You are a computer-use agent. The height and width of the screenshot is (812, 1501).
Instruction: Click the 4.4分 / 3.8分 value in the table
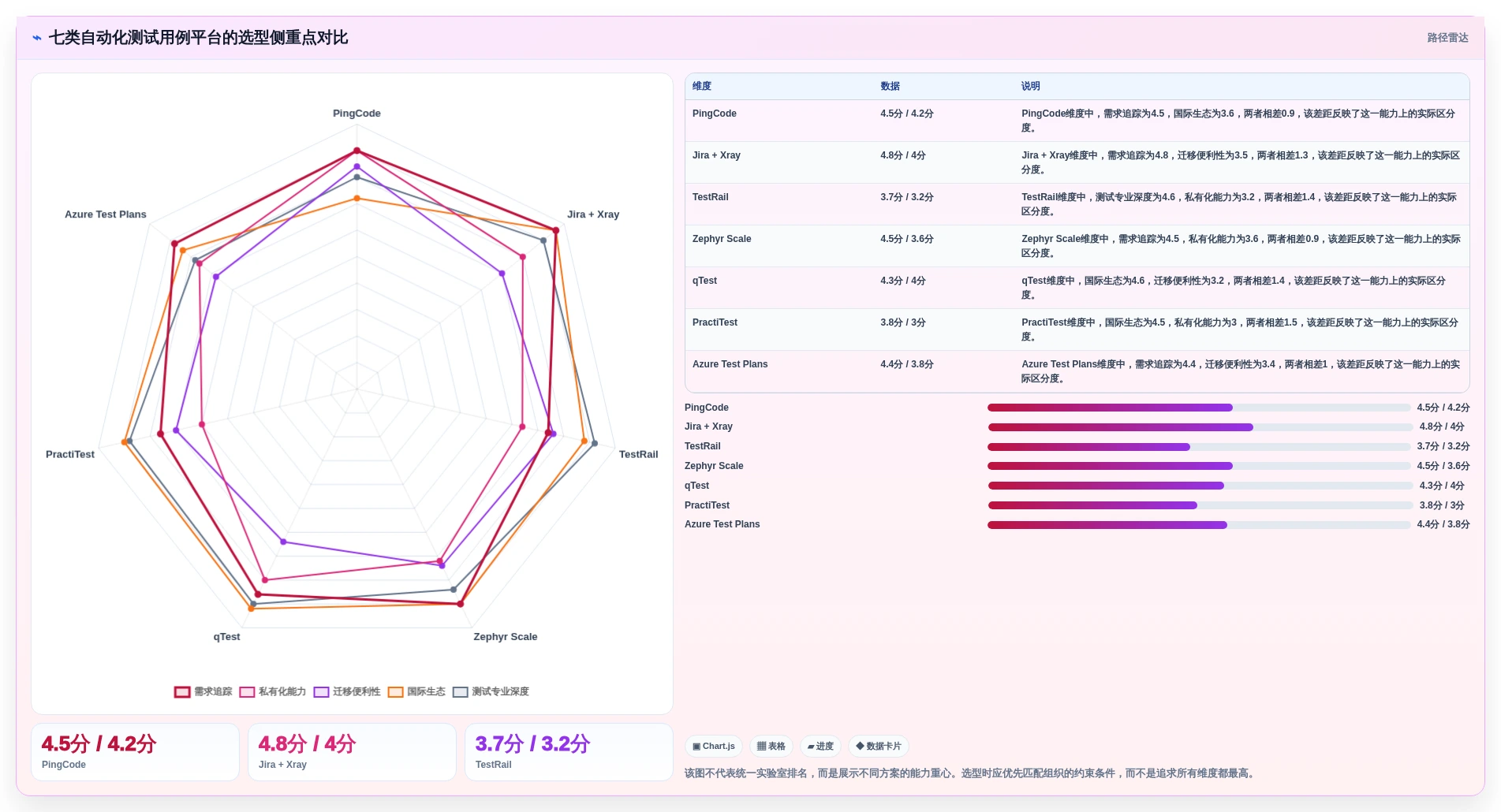pyautogui.click(x=907, y=364)
